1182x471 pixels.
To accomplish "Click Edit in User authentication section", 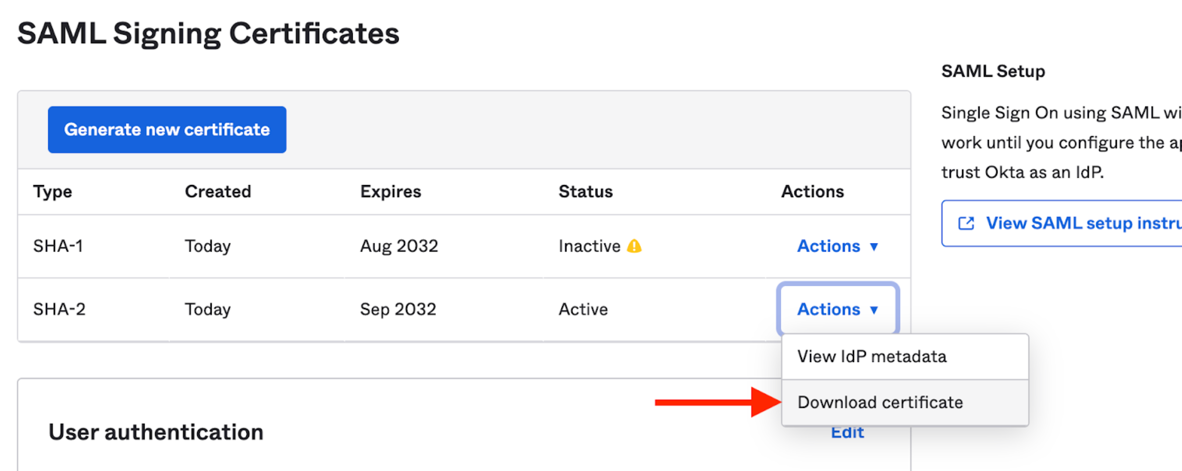I will [847, 432].
